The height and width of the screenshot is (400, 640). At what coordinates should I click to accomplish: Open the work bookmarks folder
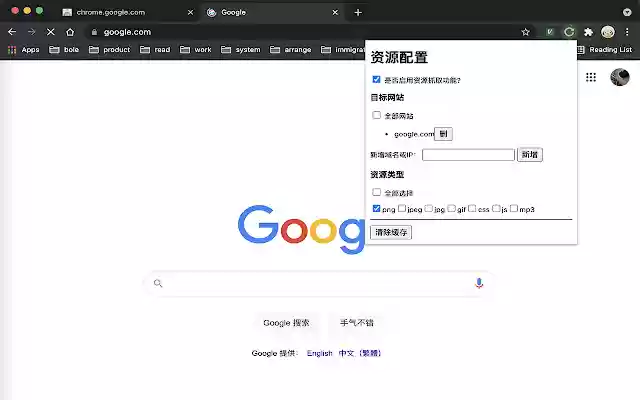pos(196,50)
